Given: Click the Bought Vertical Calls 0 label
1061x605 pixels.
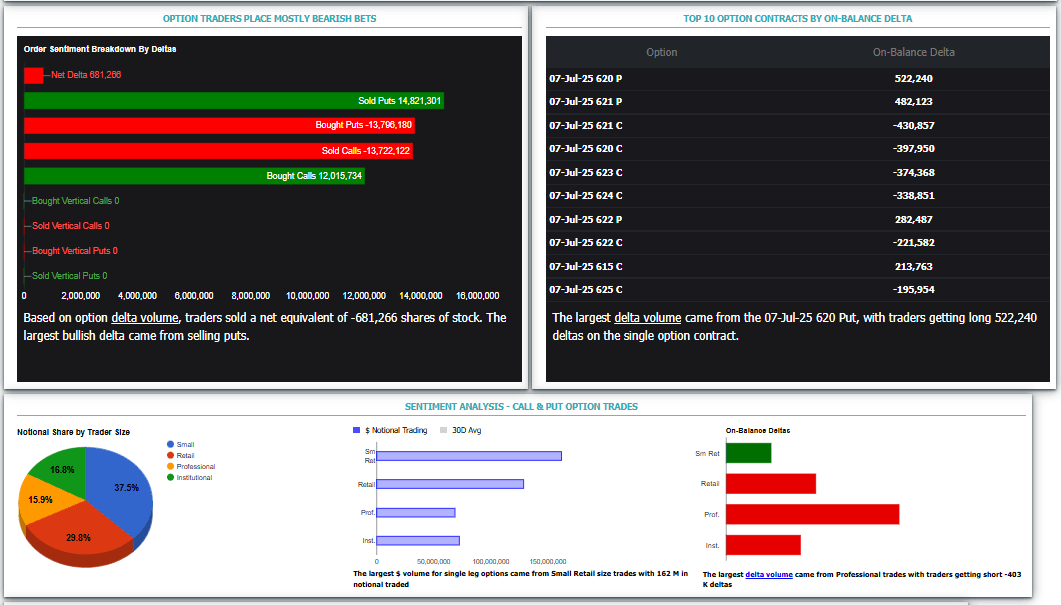Looking at the screenshot, I should (75, 201).
